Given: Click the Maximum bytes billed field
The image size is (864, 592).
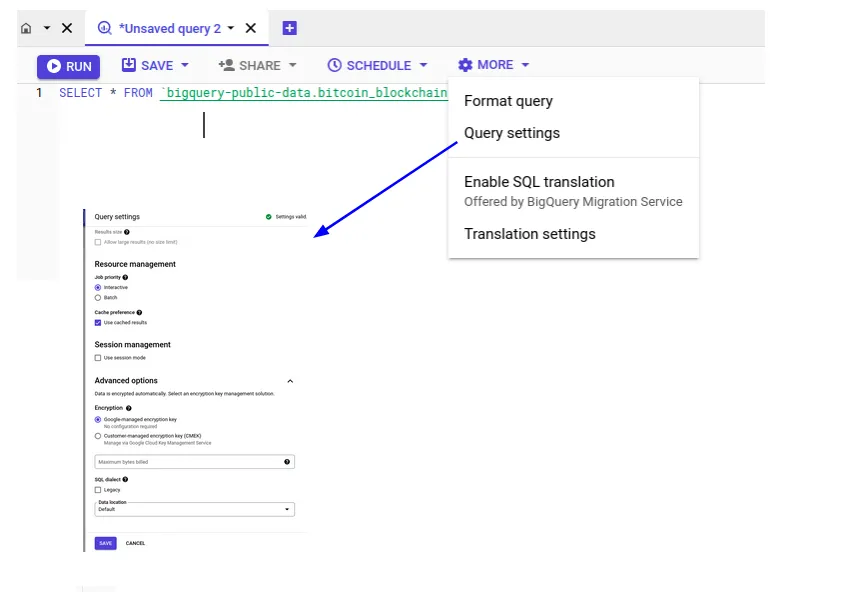Looking at the screenshot, I should pyautogui.click(x=195, y=462).
